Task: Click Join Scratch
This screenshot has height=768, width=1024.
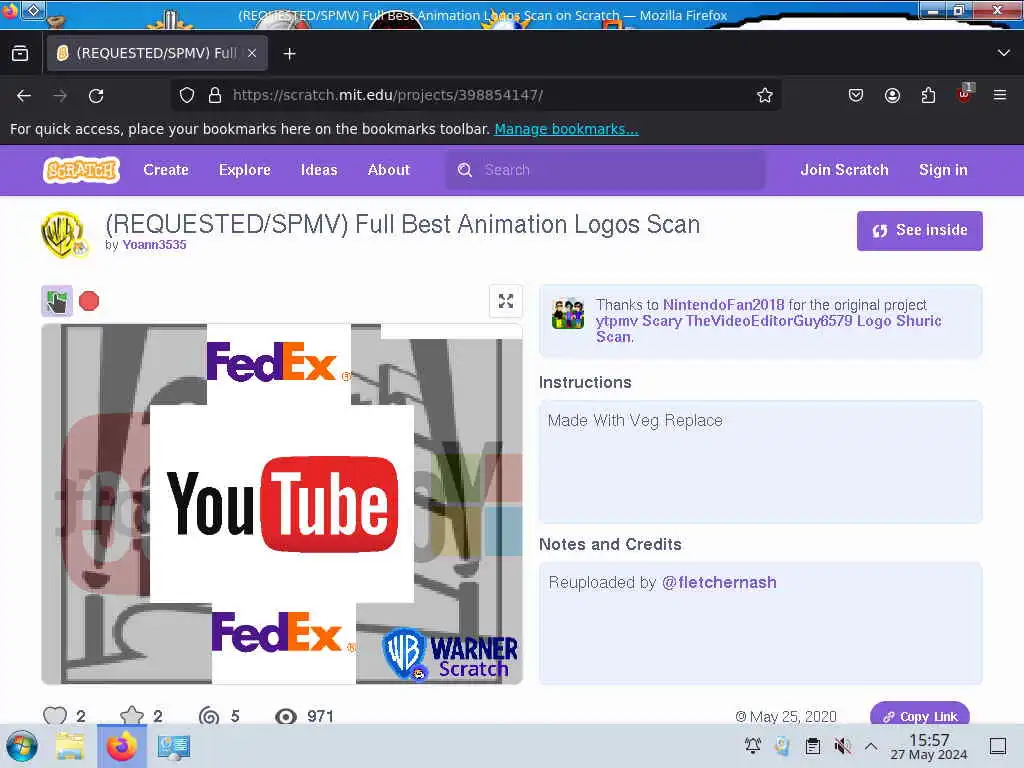Action: (x=844, y=170)
